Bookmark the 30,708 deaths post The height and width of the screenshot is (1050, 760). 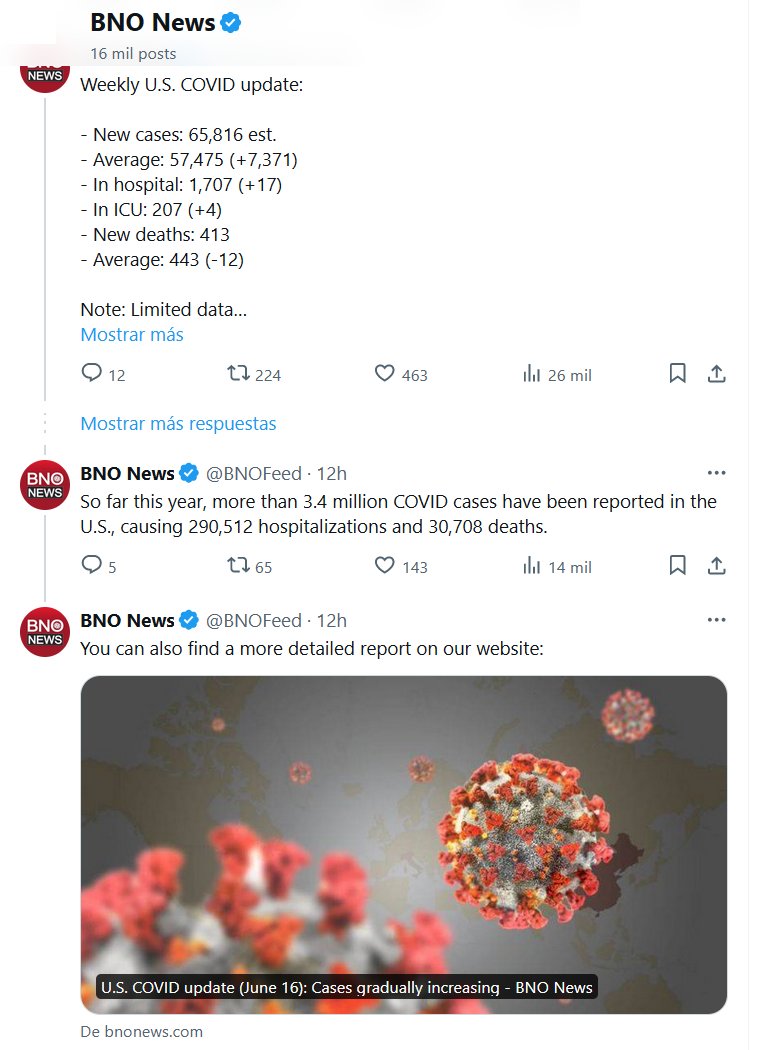pos(677,566)
